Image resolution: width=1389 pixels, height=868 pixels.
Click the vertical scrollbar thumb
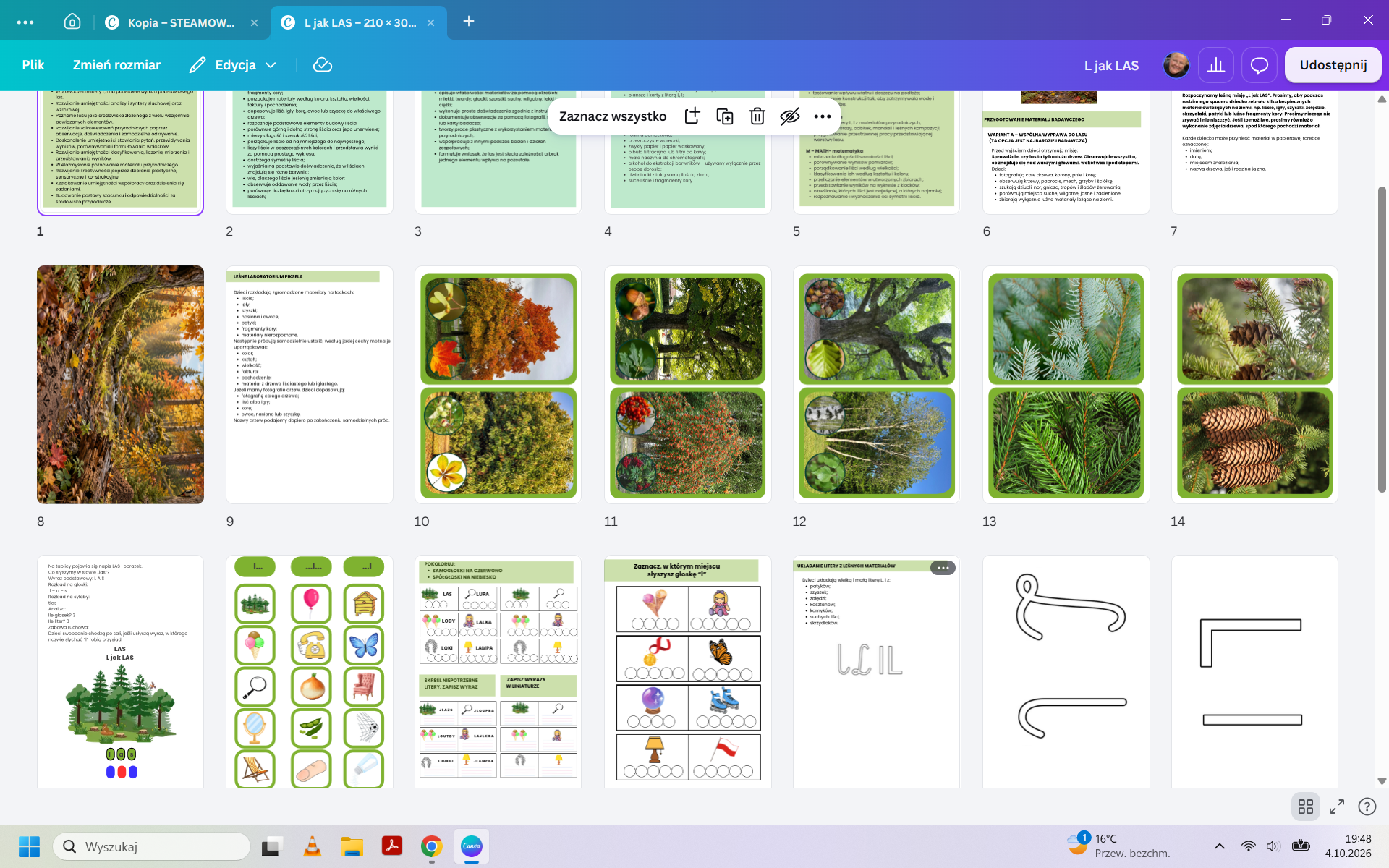1382,340
